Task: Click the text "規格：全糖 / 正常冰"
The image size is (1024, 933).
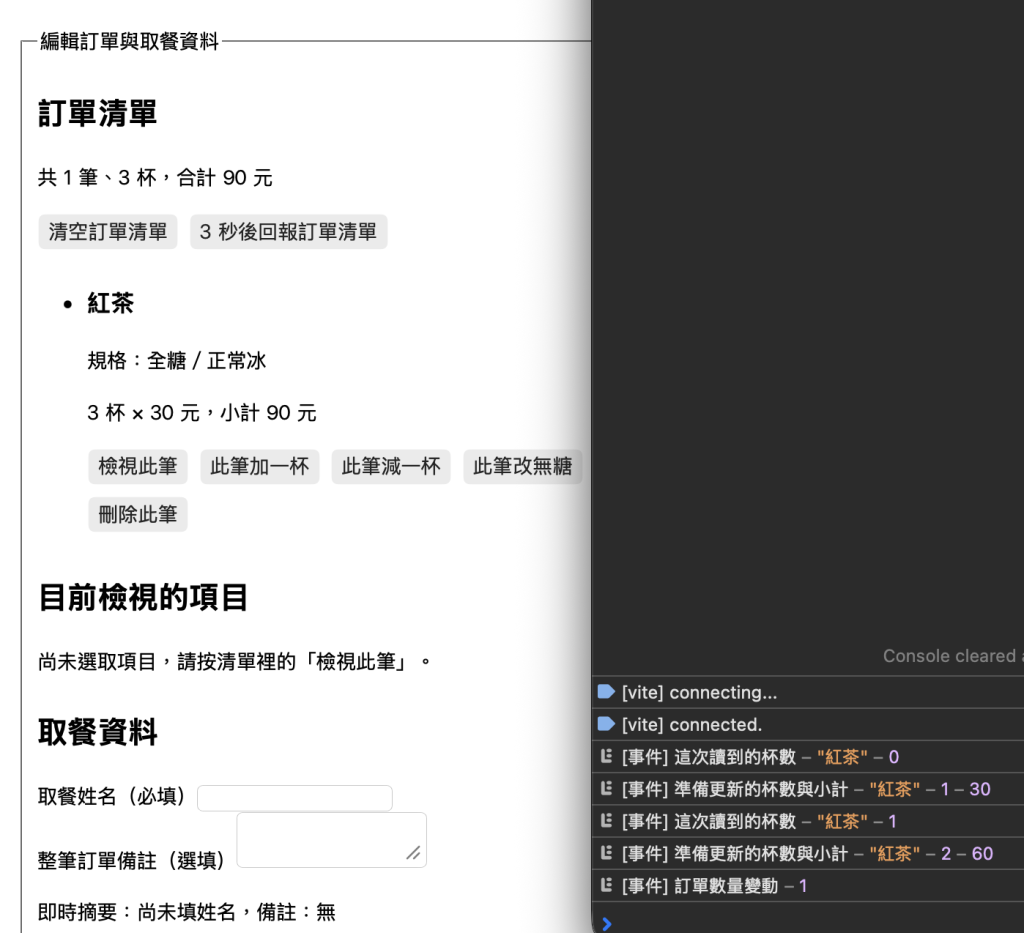Action: pyautogui.click(x=177, y=360)
